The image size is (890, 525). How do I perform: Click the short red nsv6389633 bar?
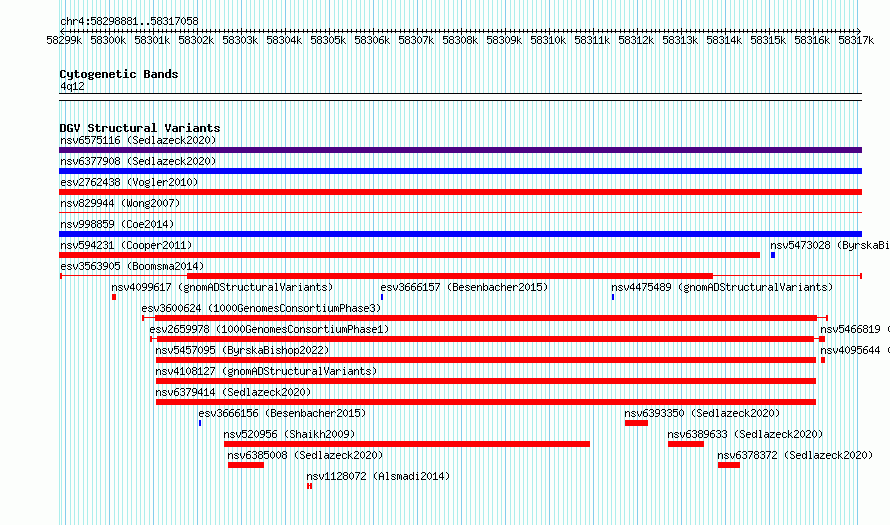pyautogui.click(x=686, y=444)
